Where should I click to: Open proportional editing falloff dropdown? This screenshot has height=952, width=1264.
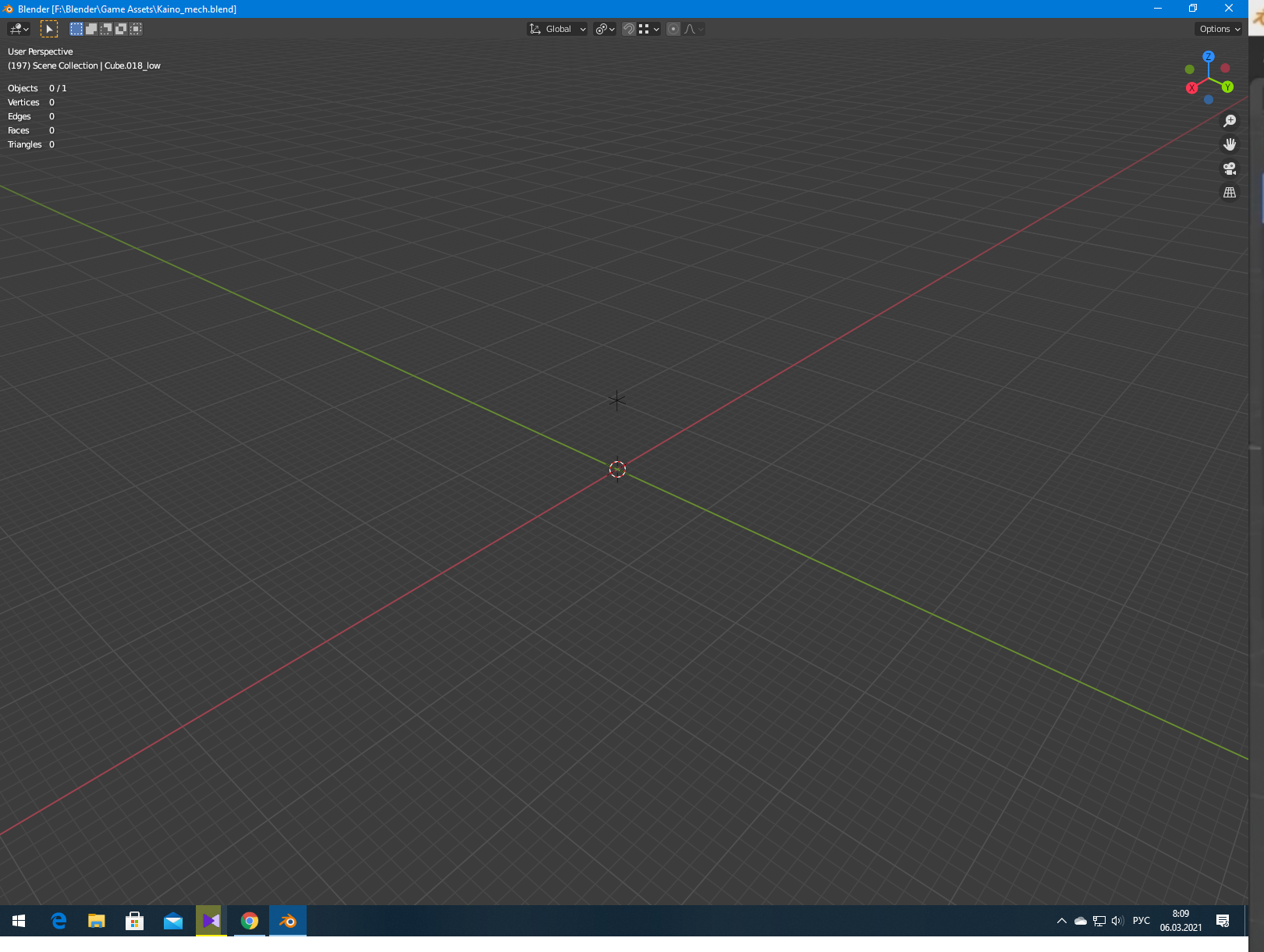(x=694, y=29)
